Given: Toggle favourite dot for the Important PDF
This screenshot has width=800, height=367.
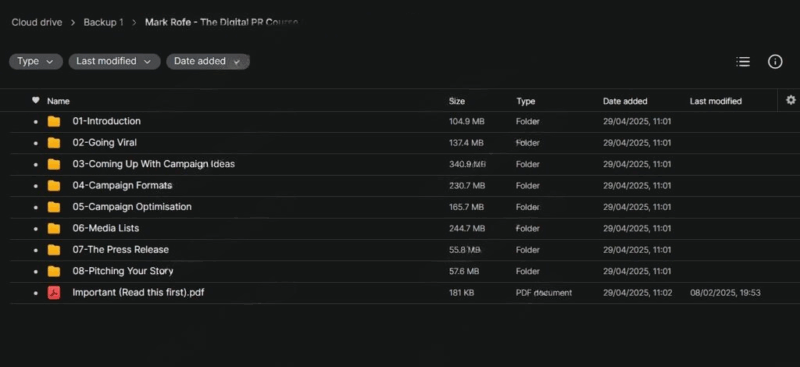Looking at the screenshot, I should point(35,293).
